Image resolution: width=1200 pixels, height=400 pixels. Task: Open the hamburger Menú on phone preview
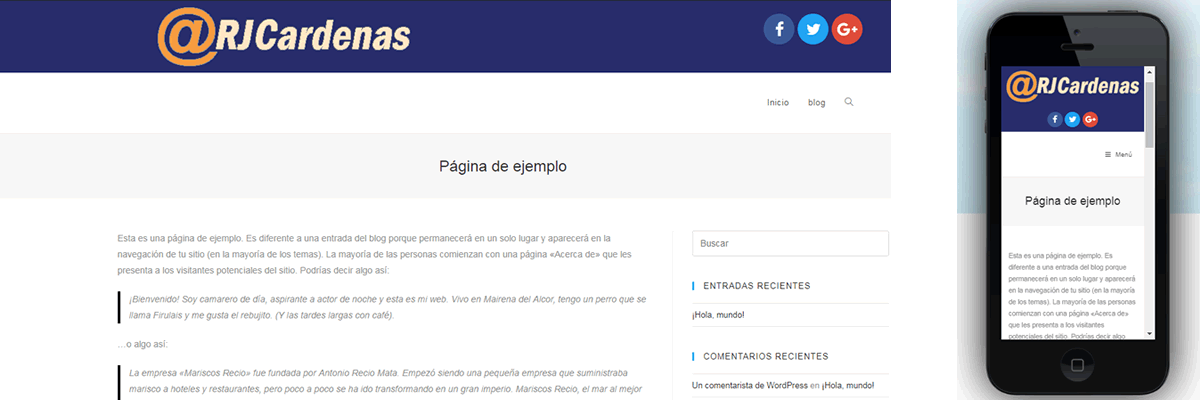click(1118, 155)
